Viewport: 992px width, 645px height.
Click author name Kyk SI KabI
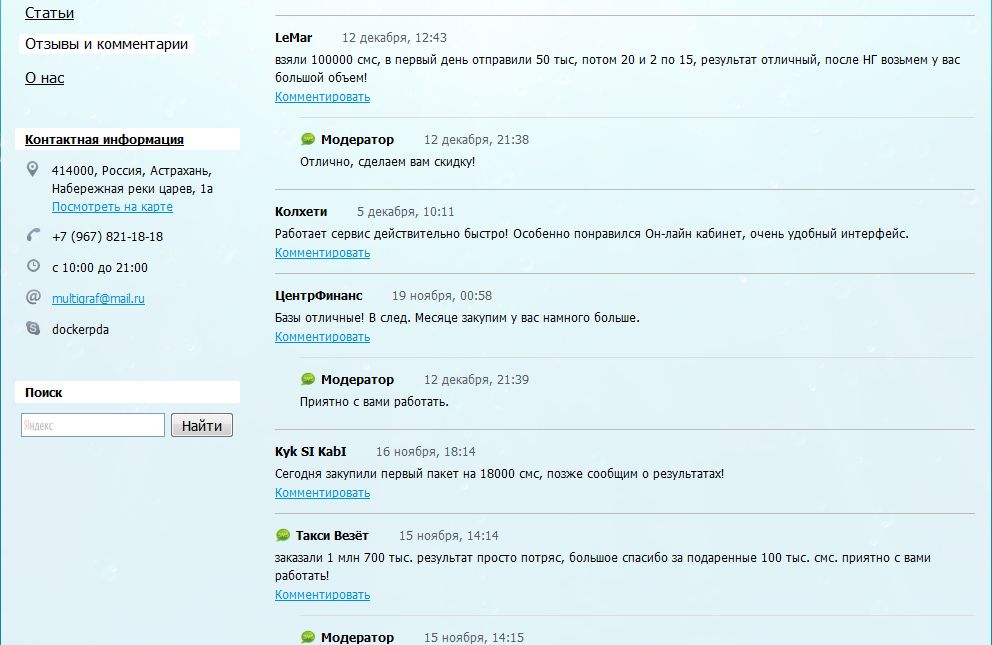[311, 452]
